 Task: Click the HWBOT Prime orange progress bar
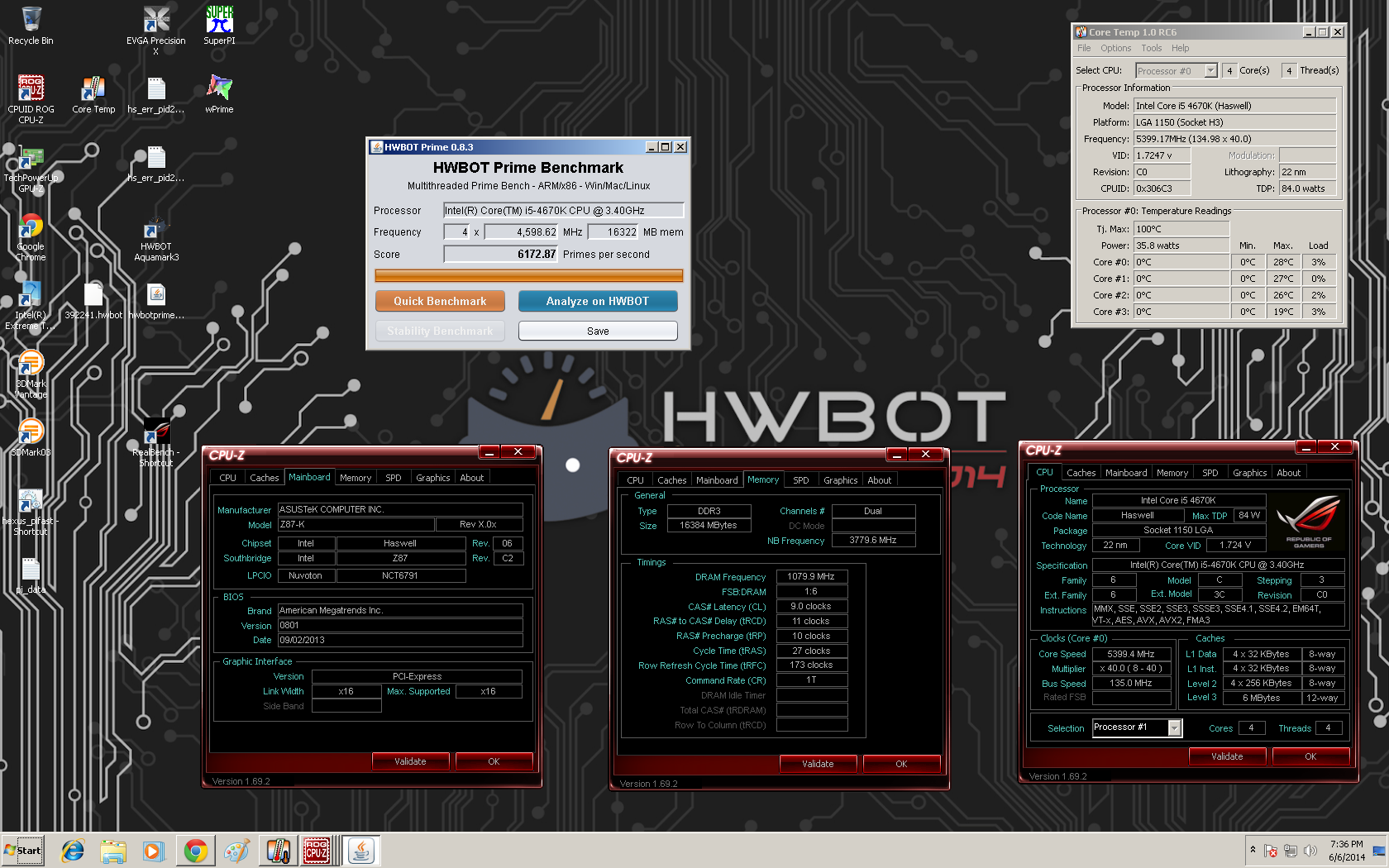528,275
